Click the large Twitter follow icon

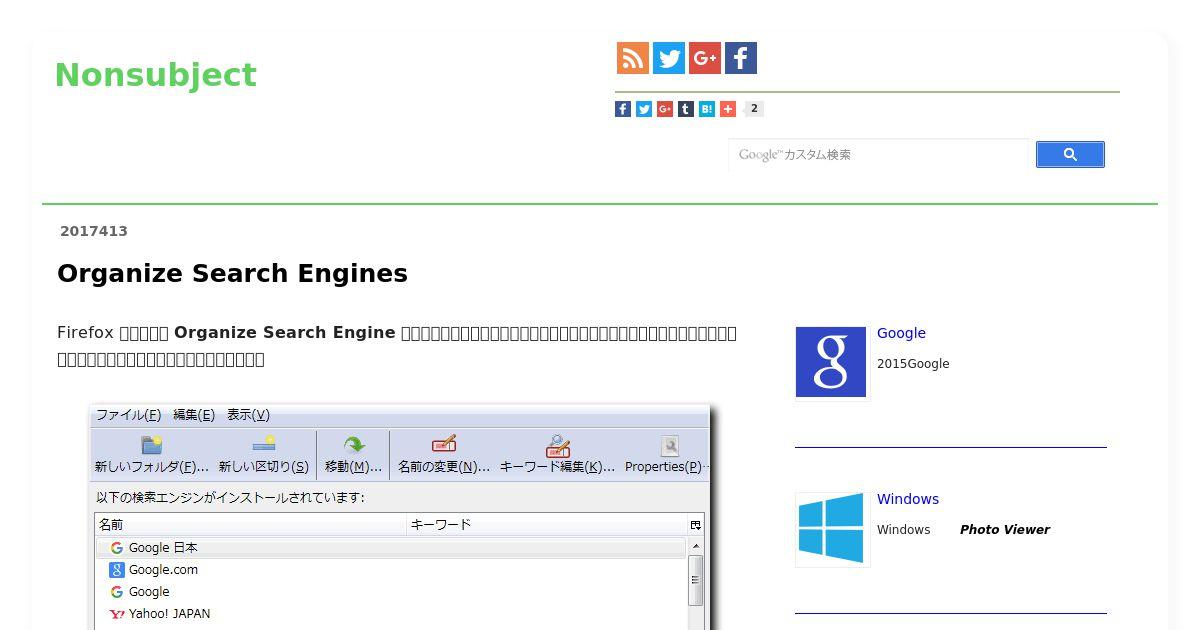(669, 58)
